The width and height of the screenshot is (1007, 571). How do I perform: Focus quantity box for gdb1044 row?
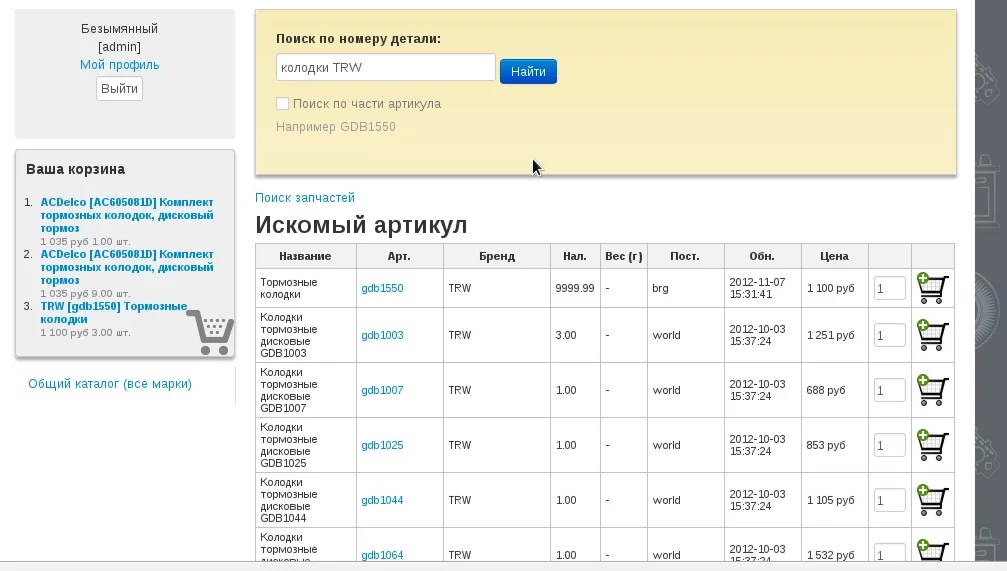point(889,500)
